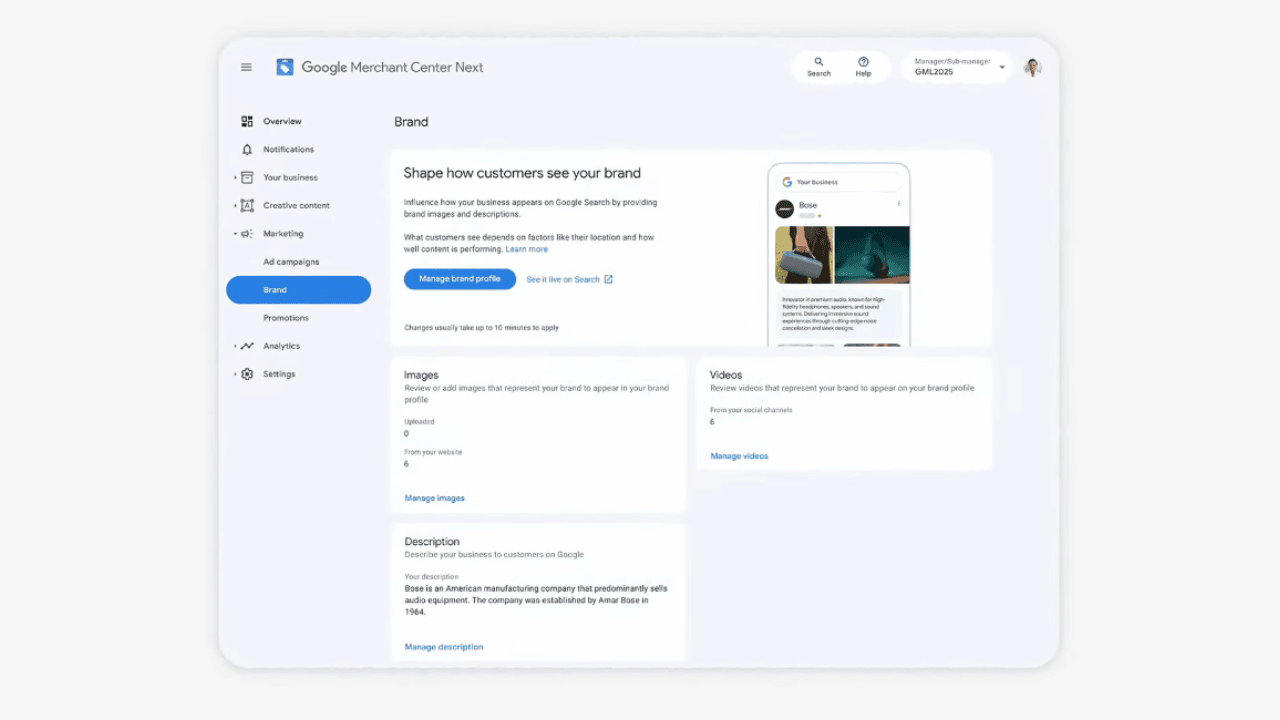Click the handheld speaker photo in preview
Image resolution: width=1280 pixels, height=720 pixels.
click(804, 255)
